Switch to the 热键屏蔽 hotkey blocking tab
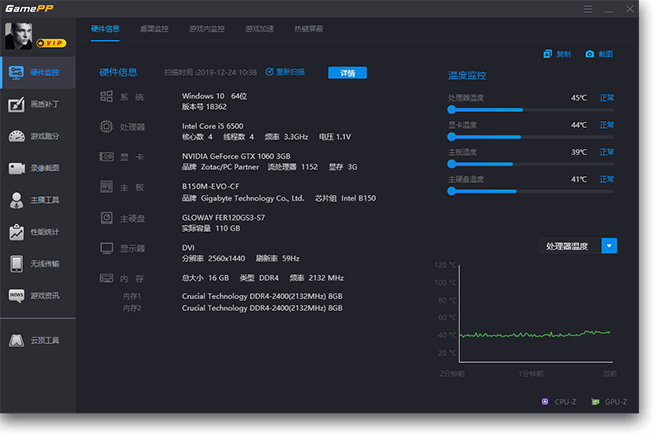Screen dimensions: 655x435 (x=309, y=29)
